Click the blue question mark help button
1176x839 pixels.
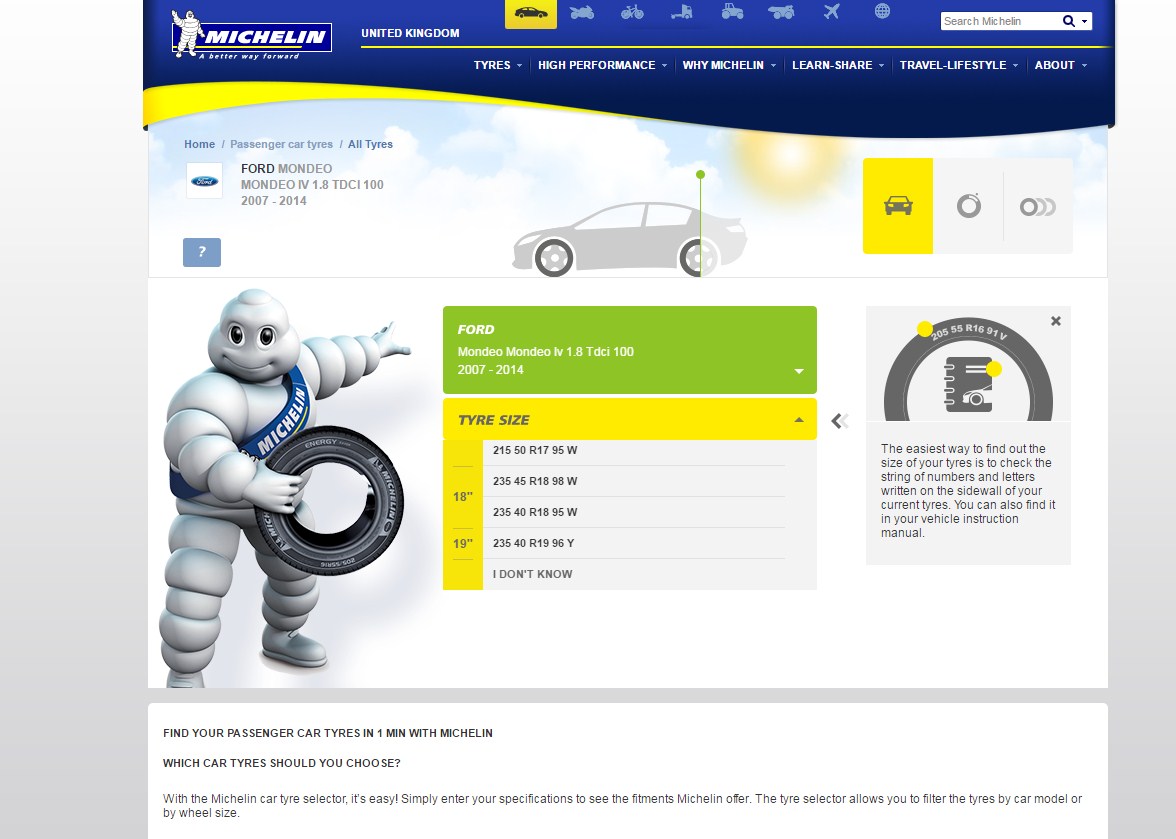point(202,252)
